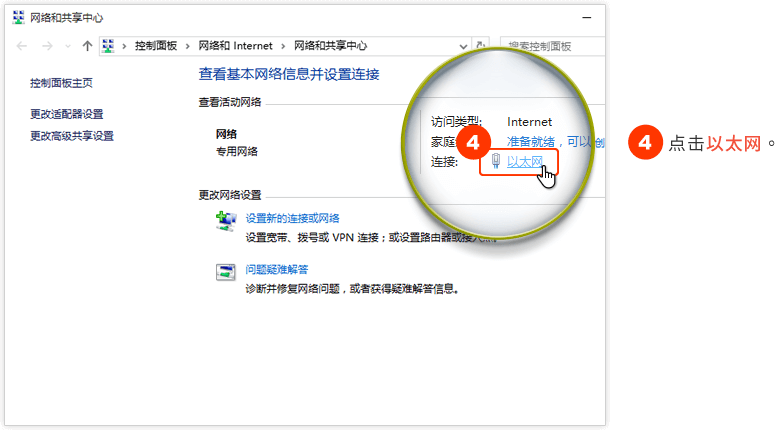
Task: Select 网络和 Internet in the address breadcrumb
Action: click(x=236, y=46)
